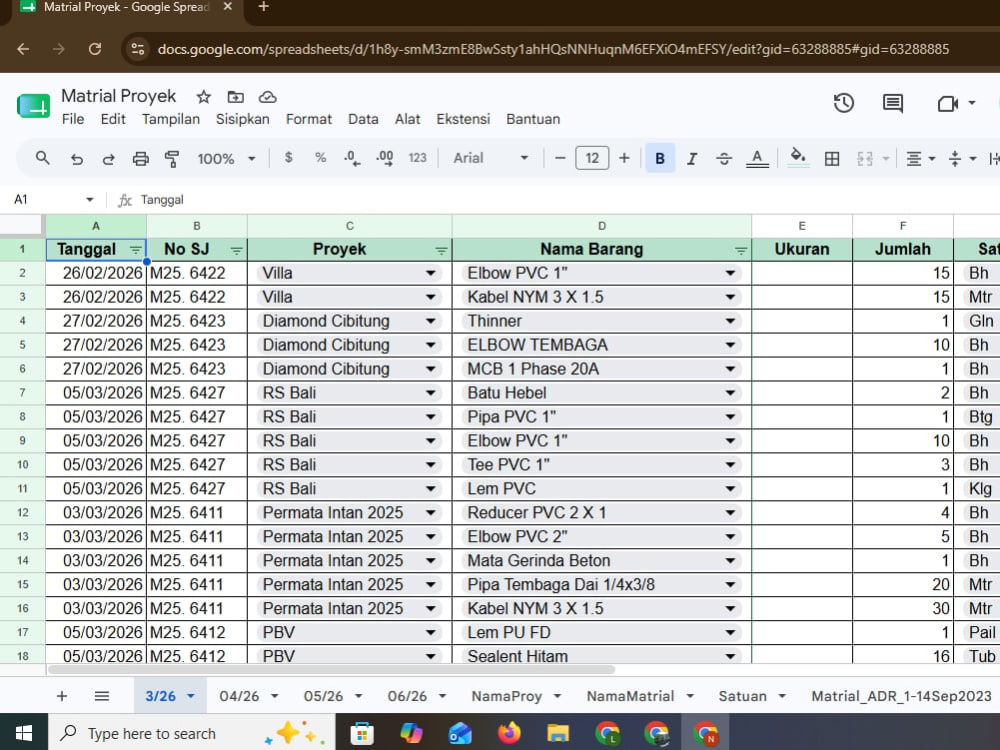Screen dimensions: 1000x750
Task: Open the comments panel icon
Action: [892, 103]
